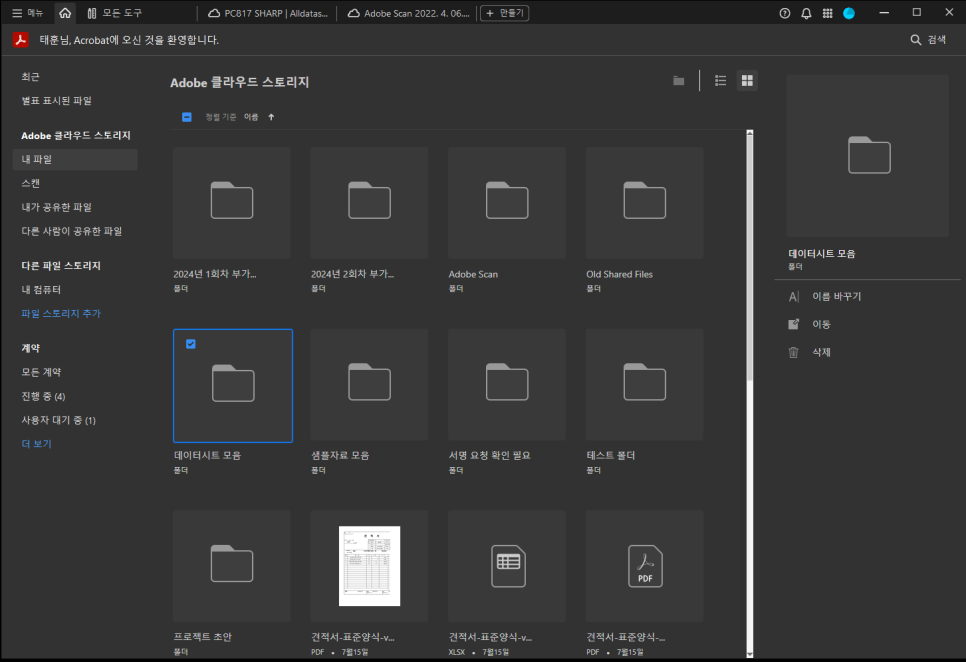The height and width of the screenshot is (662, 966).
Task: Click the 만들기 create button
Action: [504, 13]
